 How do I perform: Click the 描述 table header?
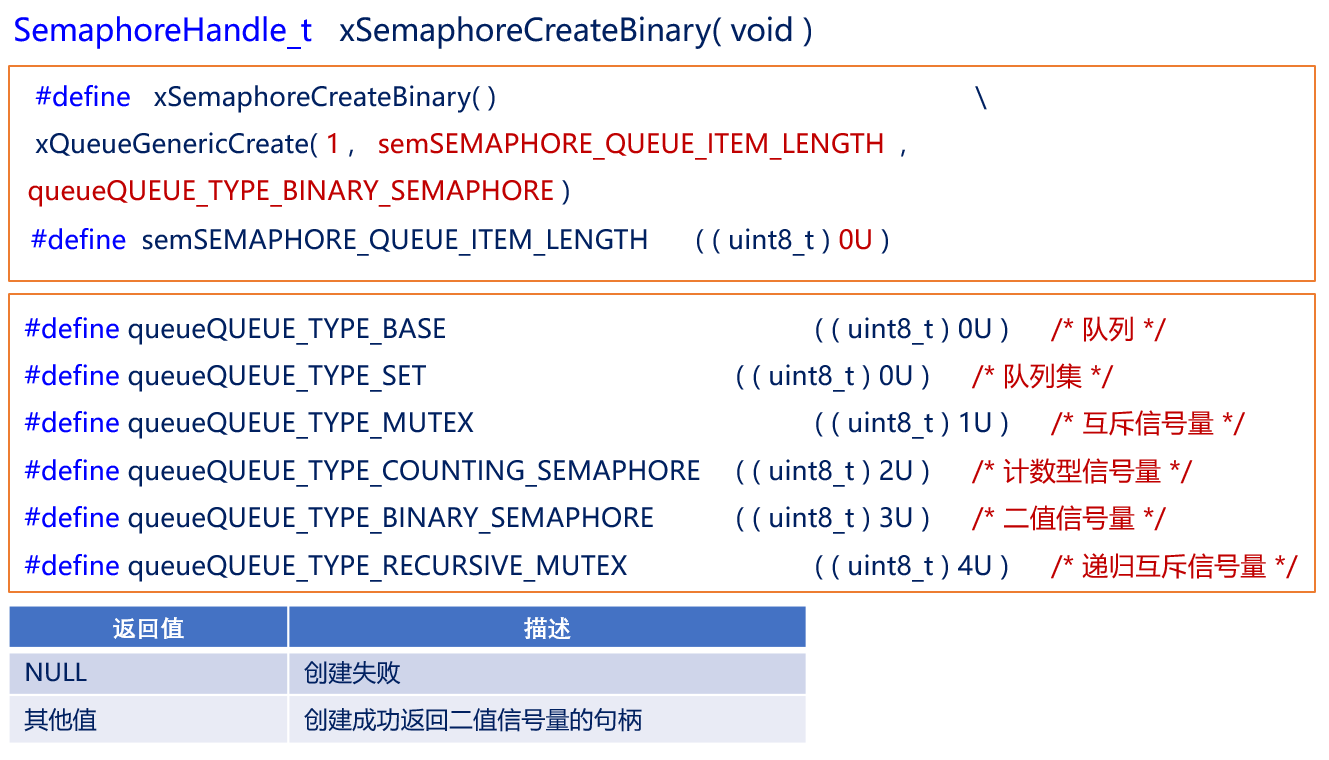pyautogui.click(x=547, y=628)
